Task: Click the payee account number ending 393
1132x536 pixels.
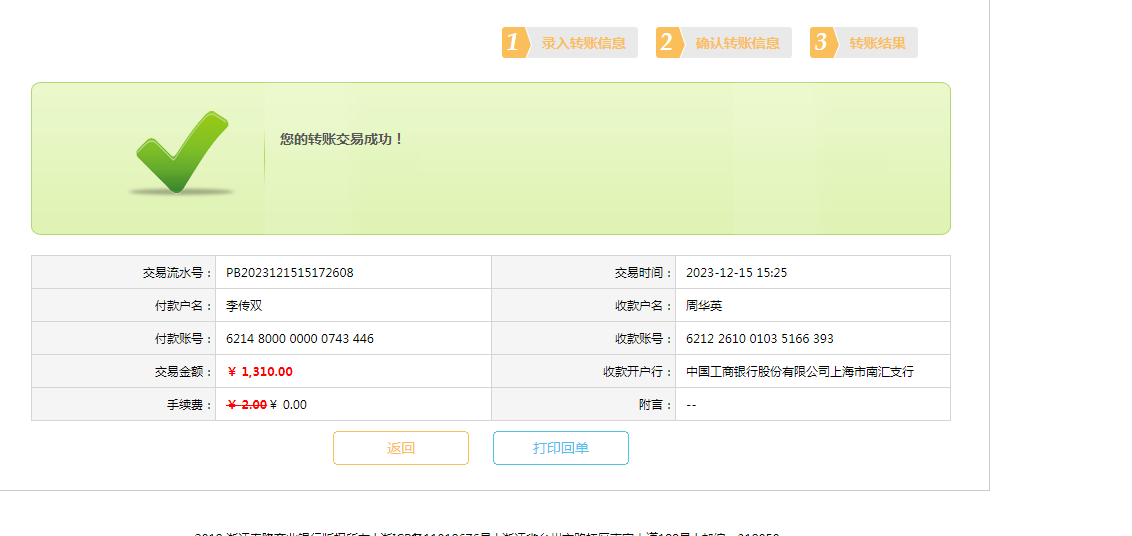Action: point(759,339)
